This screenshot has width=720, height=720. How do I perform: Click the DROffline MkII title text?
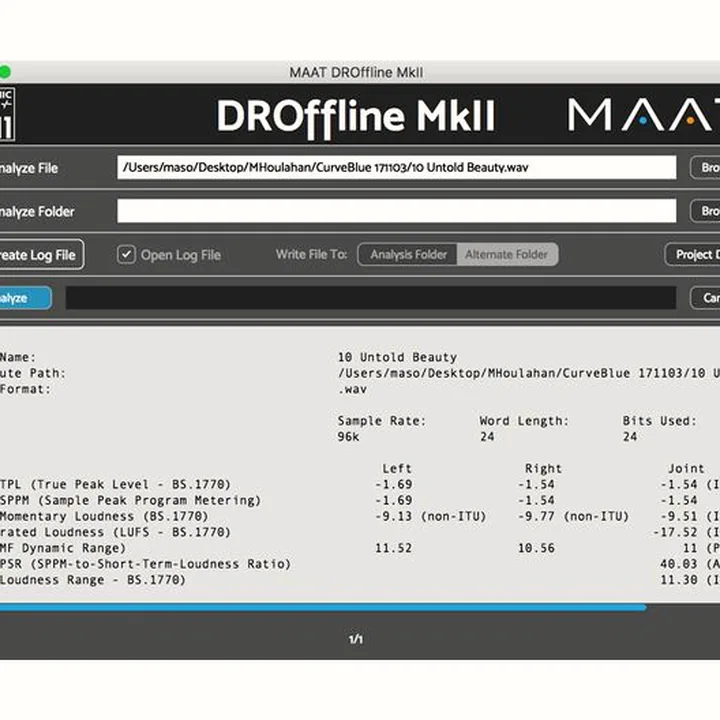356,117
